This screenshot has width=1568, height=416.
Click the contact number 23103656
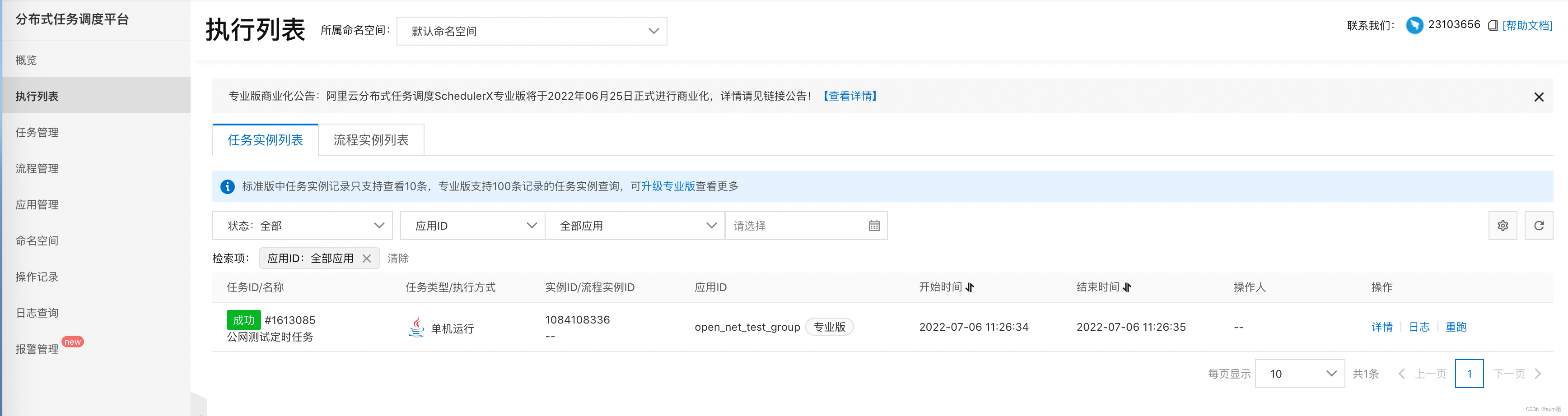pyautogui.click(x=1454, y=24)
